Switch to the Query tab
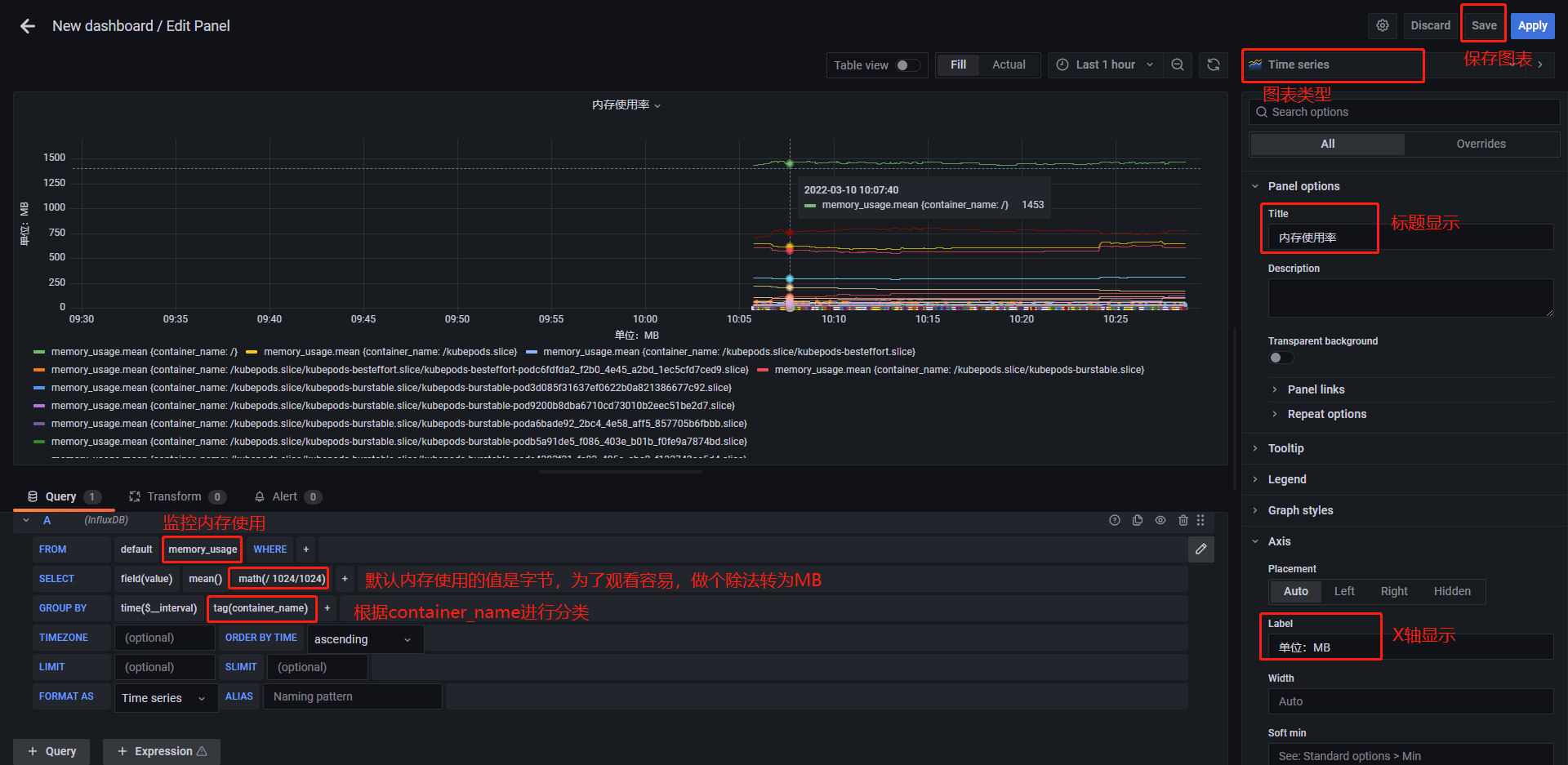 pyautogui.click(x=64, y=496)
